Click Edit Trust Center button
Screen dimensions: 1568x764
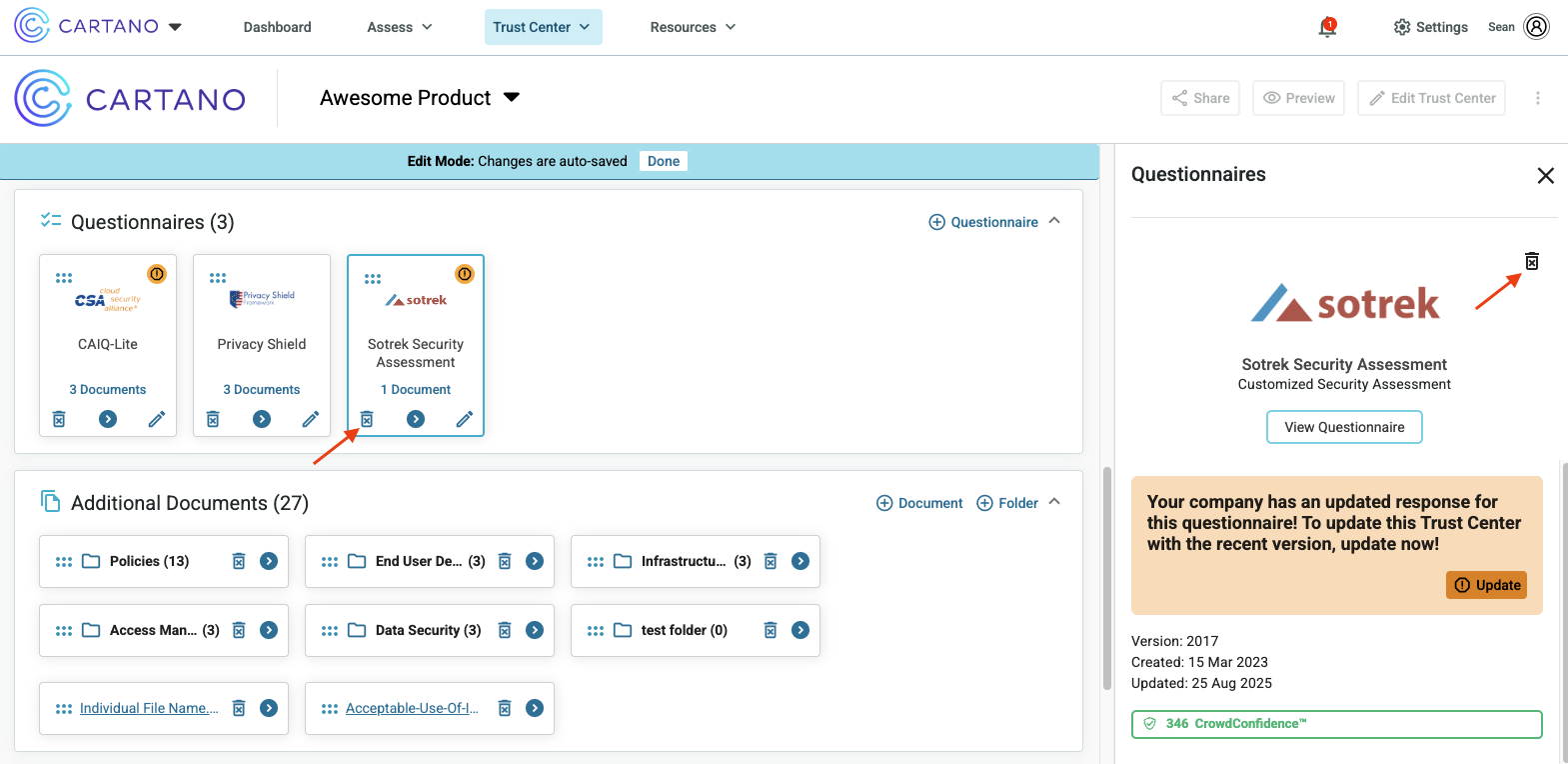(x=1431, y=98)
